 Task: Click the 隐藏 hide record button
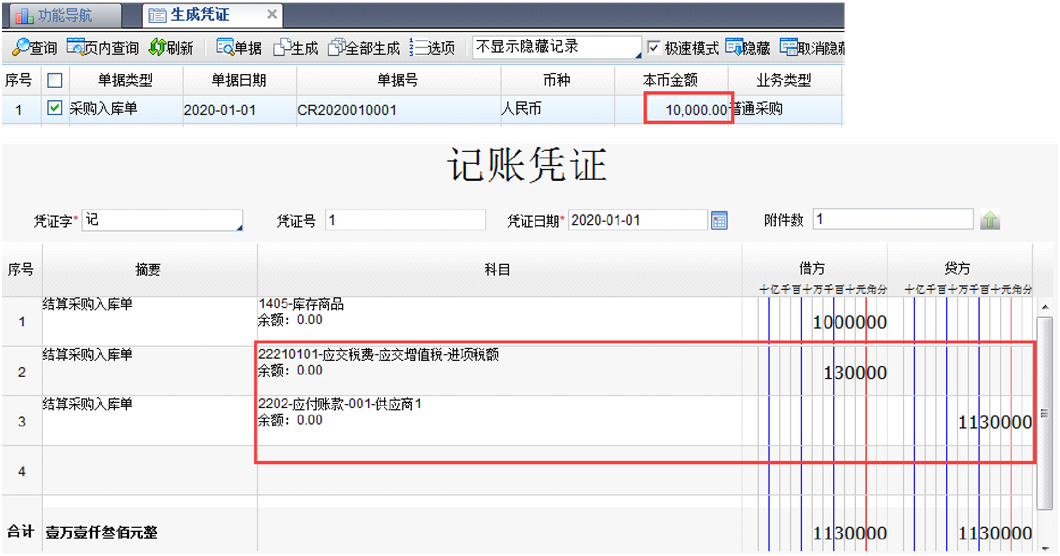[x=748, y=47]
